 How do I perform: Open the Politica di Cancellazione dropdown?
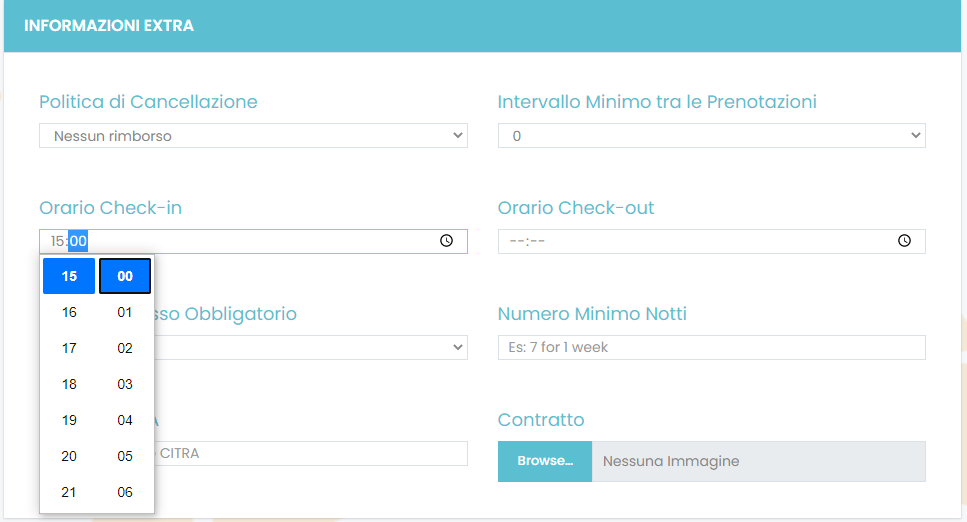click(253, 136)
